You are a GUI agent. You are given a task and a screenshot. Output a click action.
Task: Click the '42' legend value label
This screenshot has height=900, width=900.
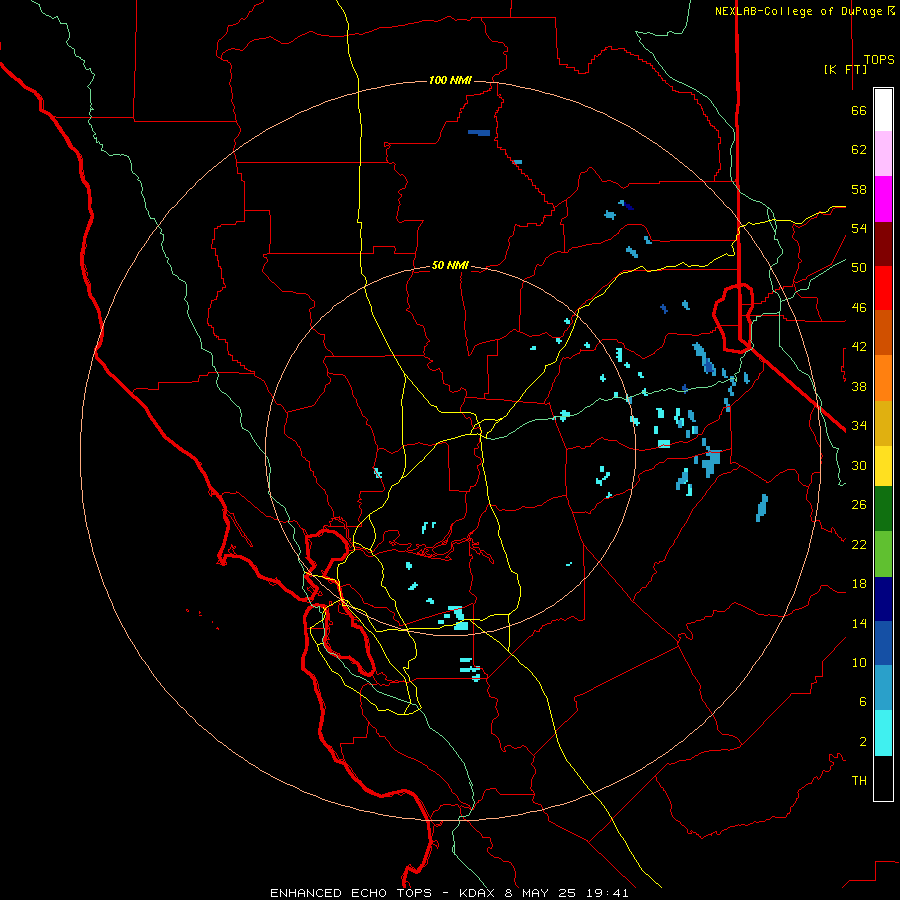click(859, 347)
